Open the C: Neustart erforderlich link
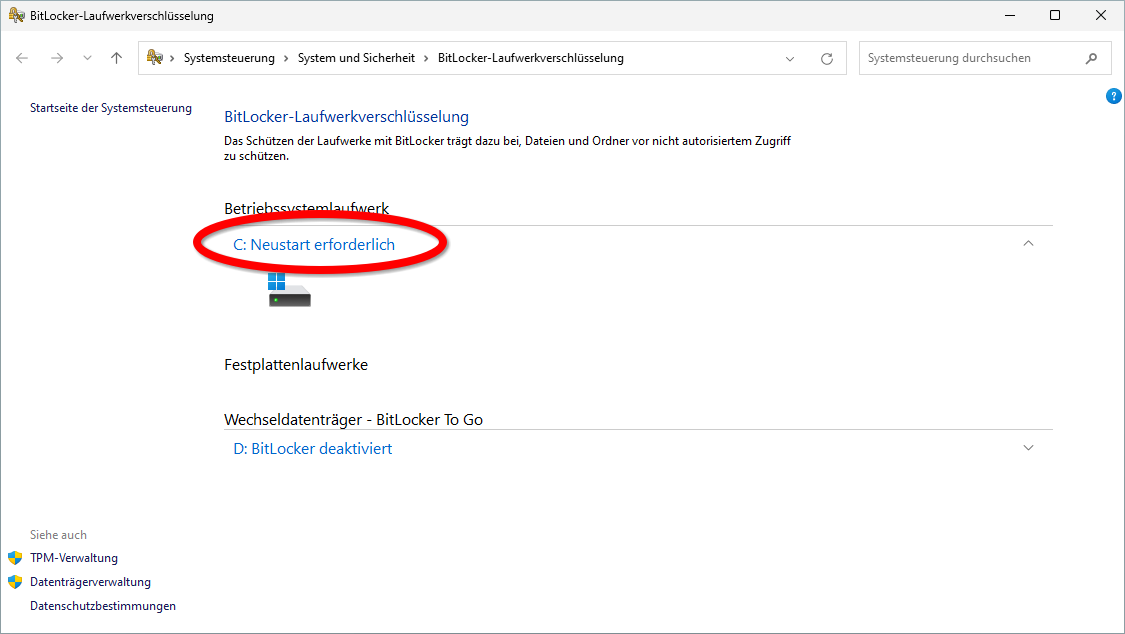 (x=314, y=243)
